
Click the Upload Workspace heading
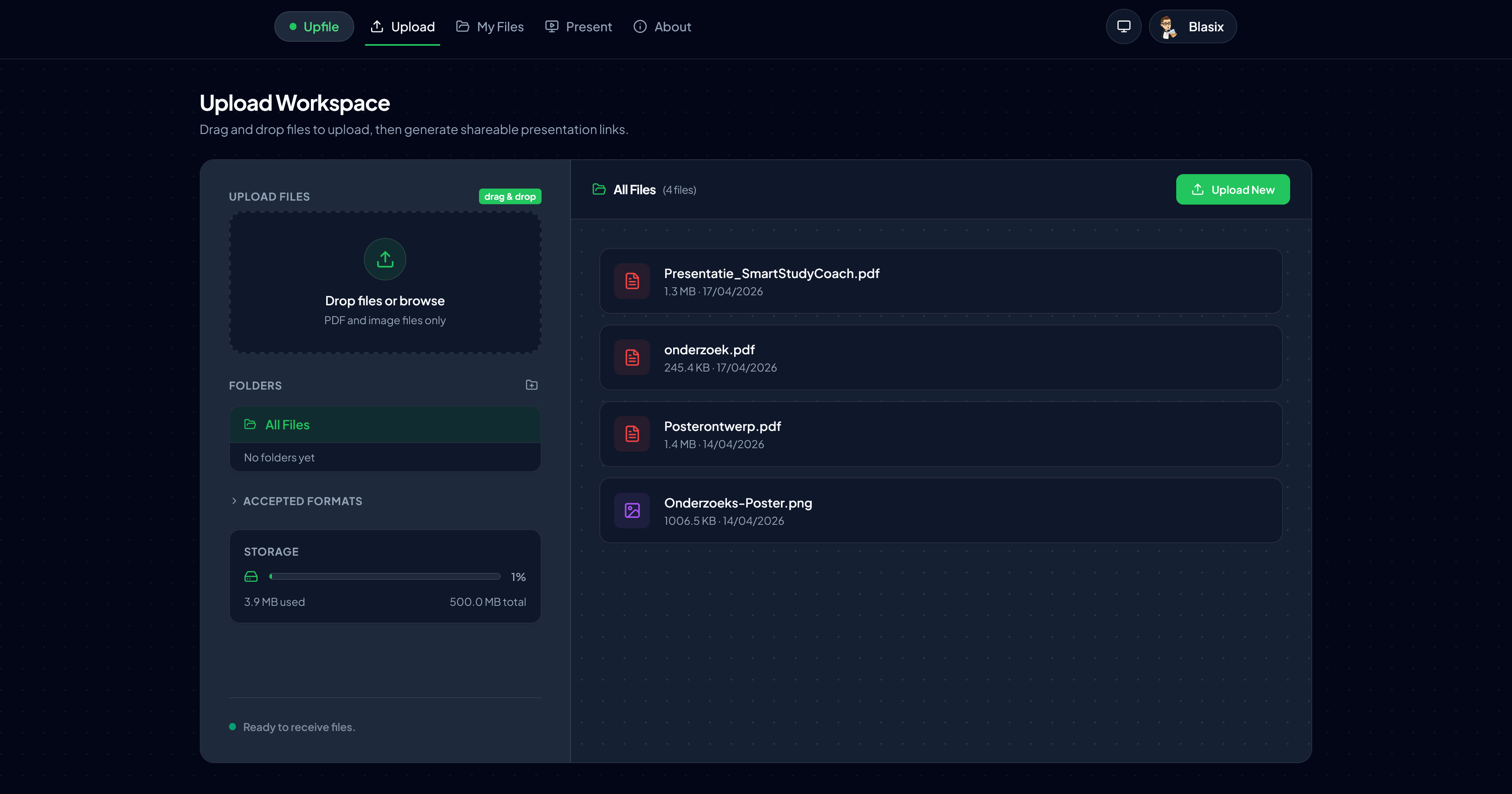point(294,103)
